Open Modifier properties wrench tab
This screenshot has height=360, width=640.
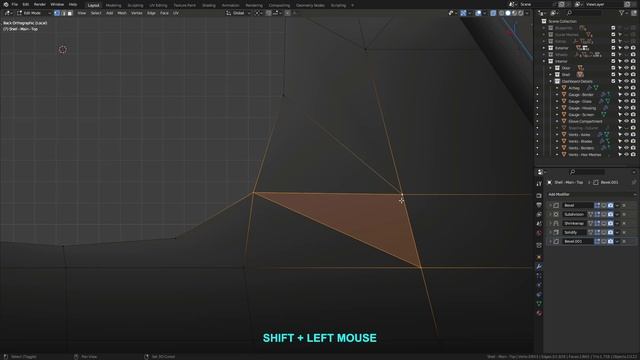(x=539, y=267)
